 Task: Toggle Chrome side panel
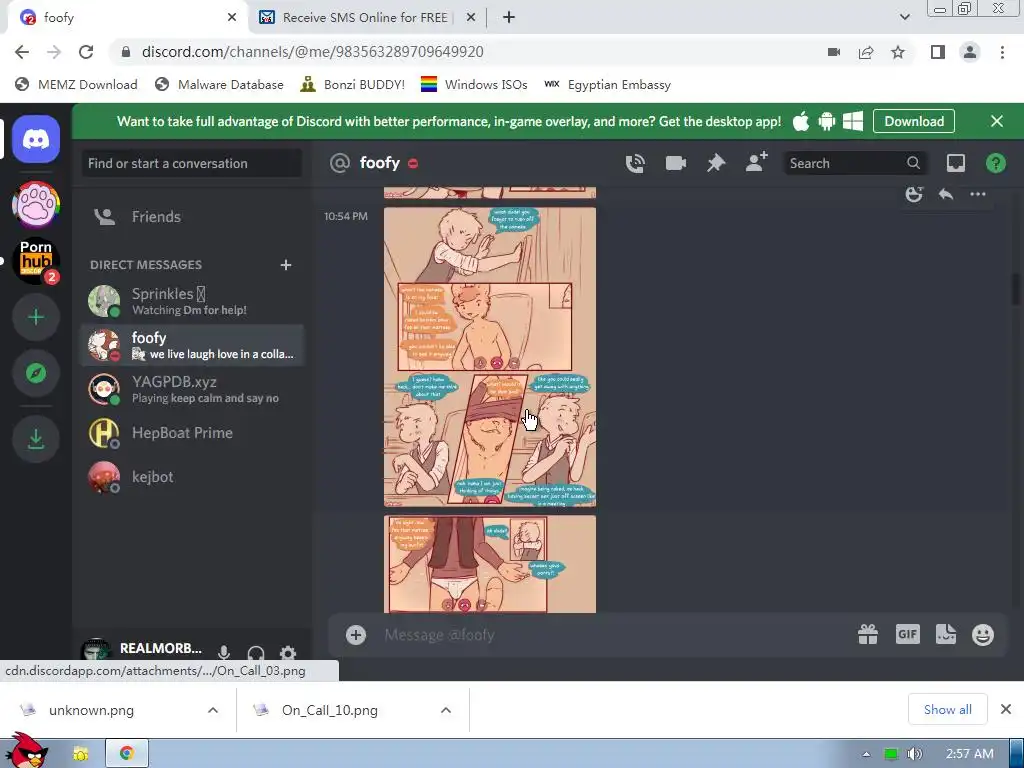(938, 52)
